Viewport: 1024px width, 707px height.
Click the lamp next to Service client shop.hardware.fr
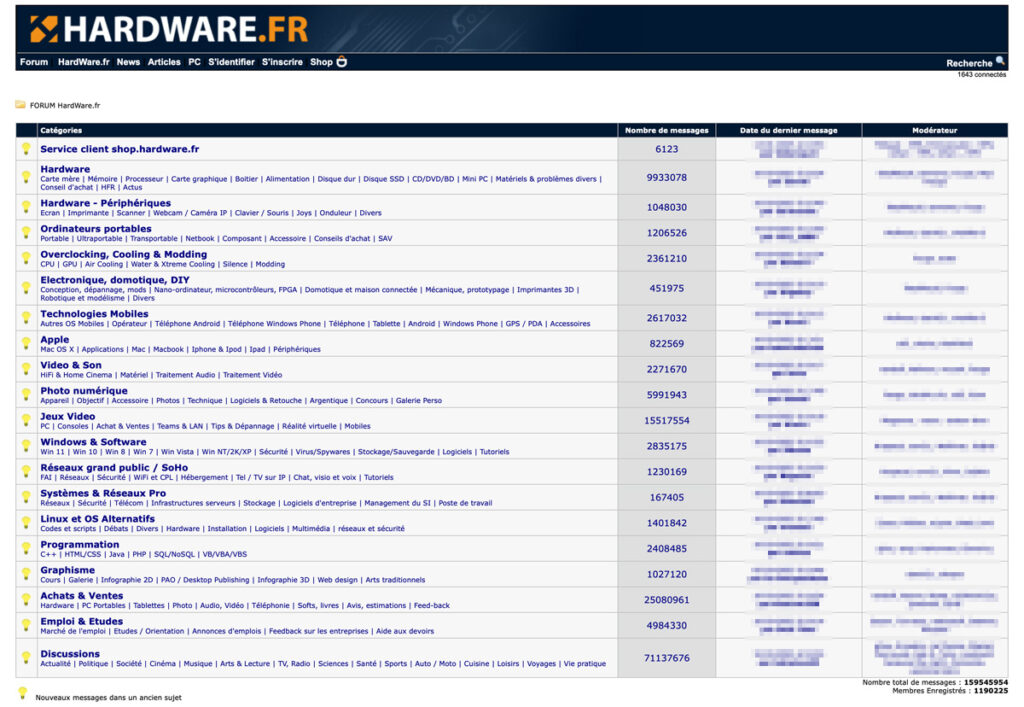(25, 148)
